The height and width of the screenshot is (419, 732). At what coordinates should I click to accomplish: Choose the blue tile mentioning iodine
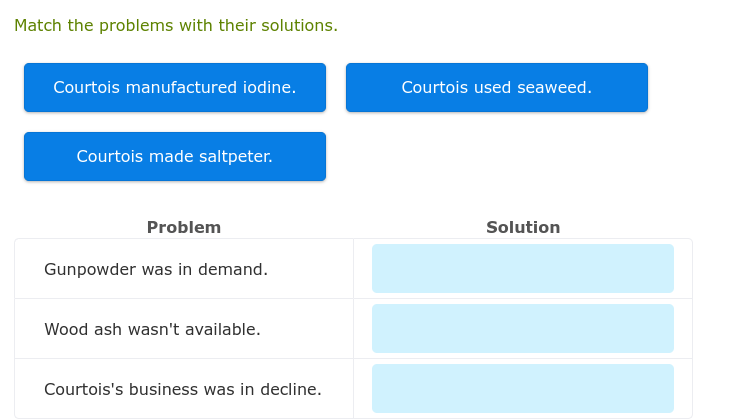175,88
